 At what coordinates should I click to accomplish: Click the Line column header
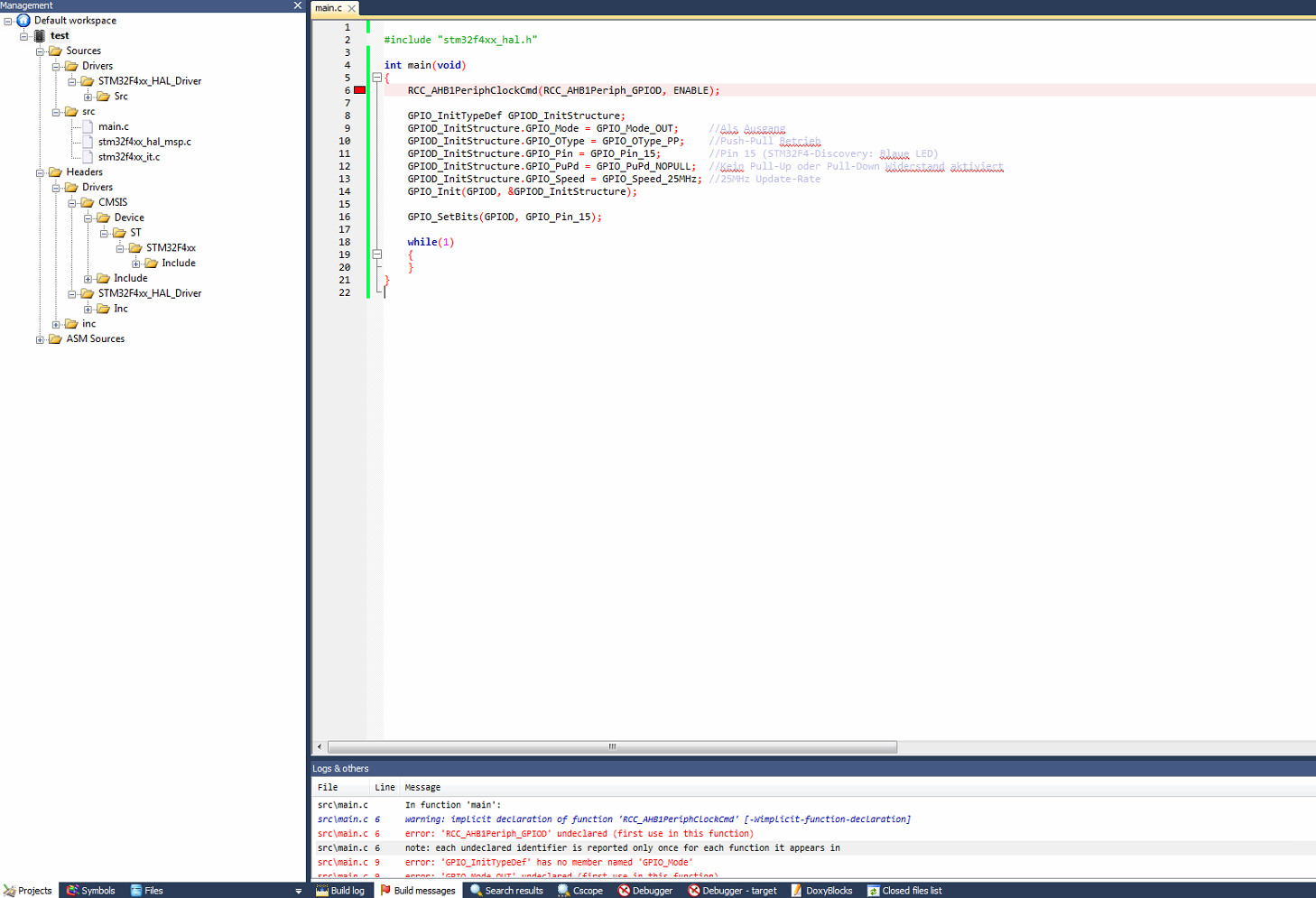pyautogui.click(x=385, y=788)
